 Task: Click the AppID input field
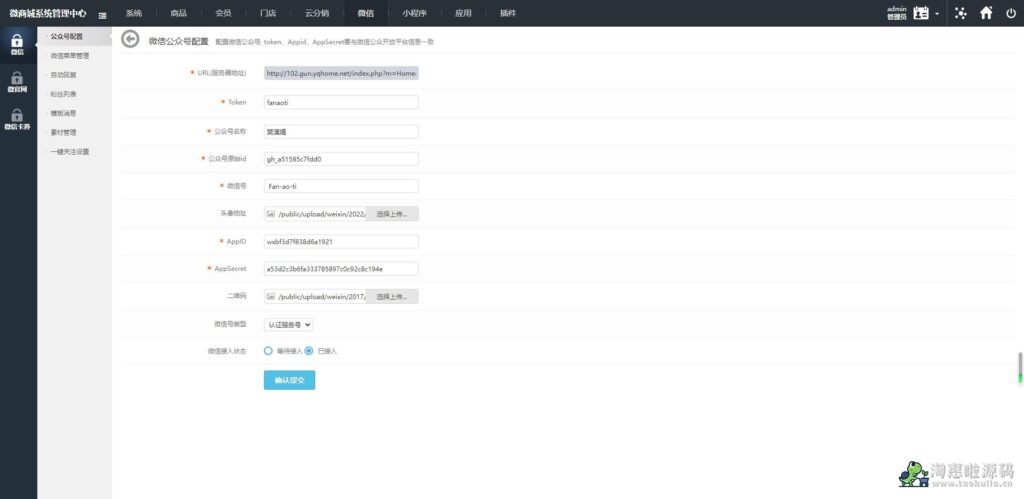coord(341,242)
